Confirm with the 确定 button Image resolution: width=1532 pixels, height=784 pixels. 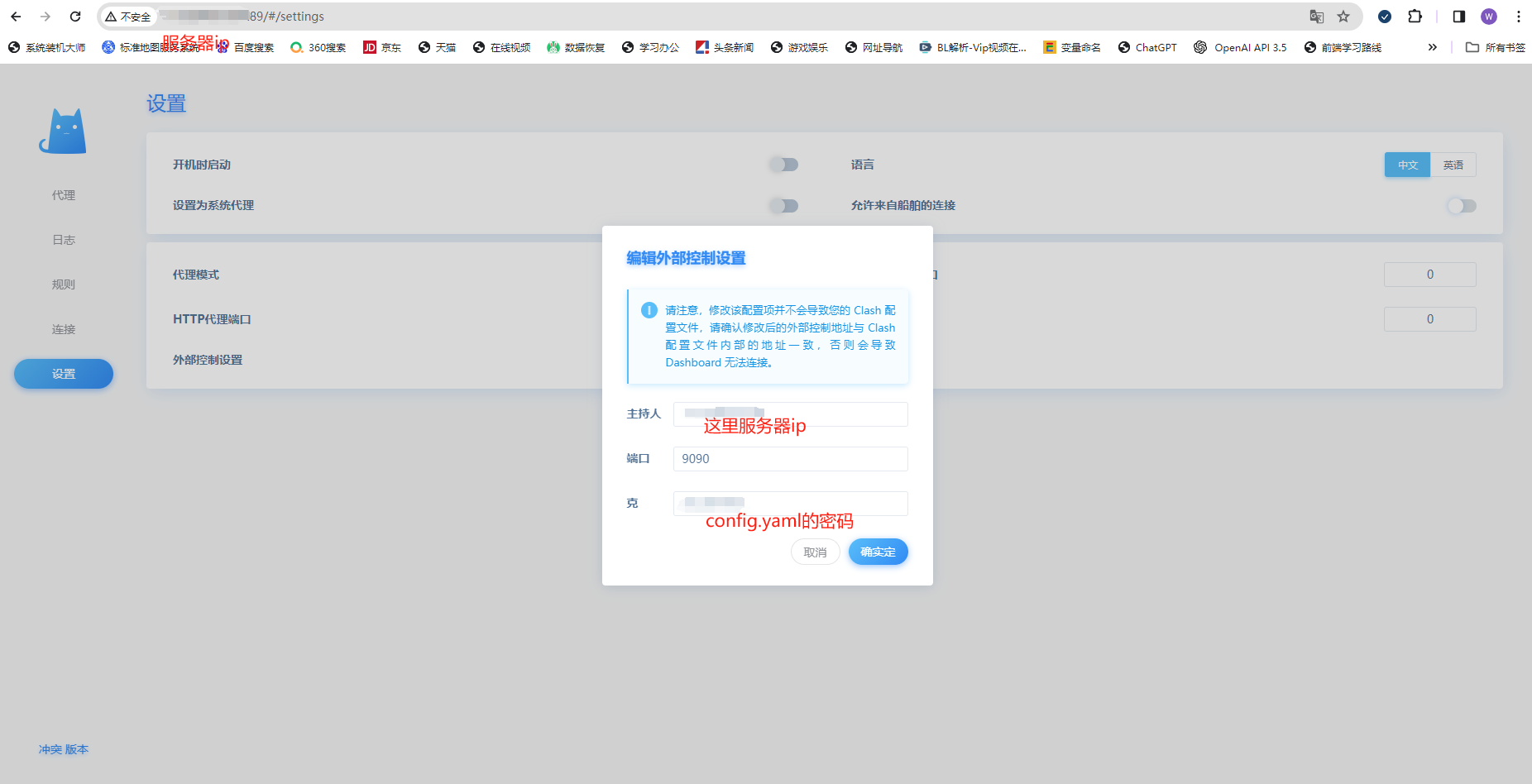[878, 552]
